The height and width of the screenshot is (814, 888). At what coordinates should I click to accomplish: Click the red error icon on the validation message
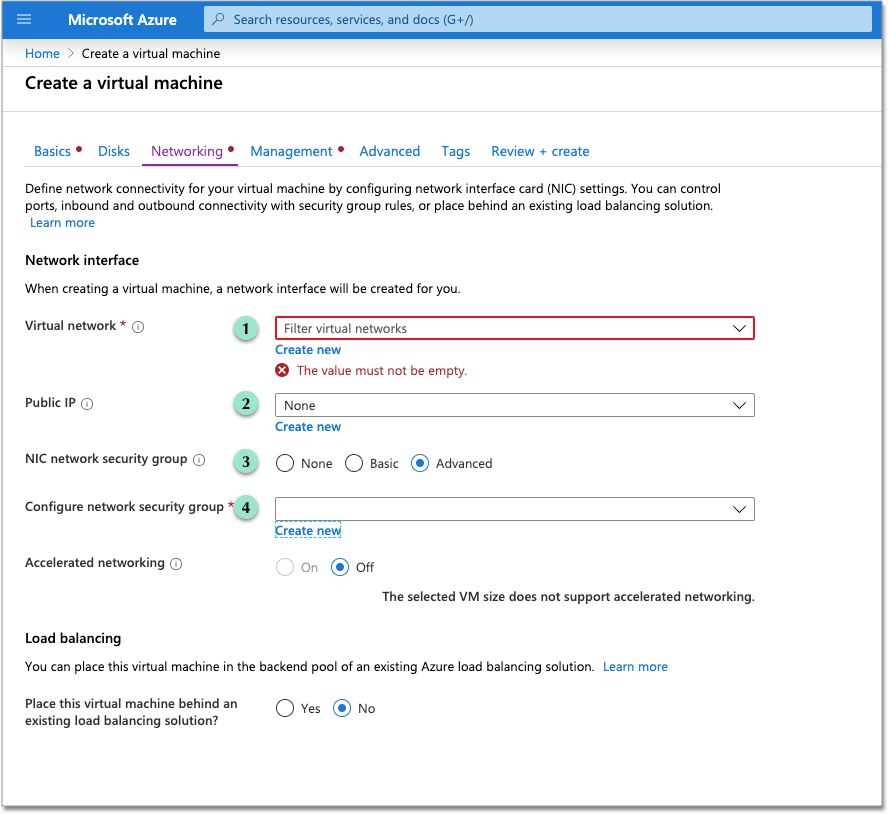tap(282, 370)
